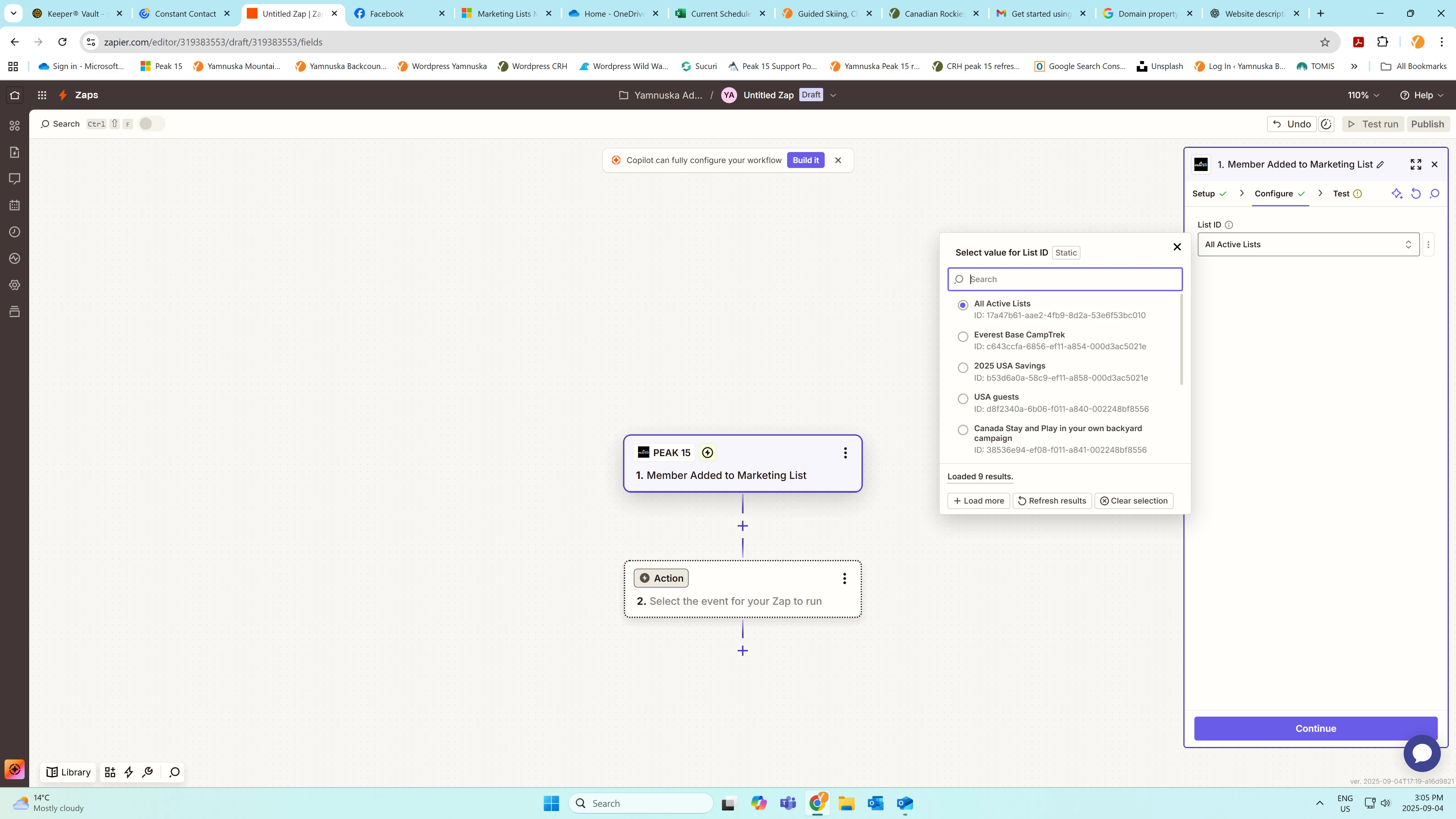The width and height of the screenshot is (1456, 819).
Task: Dismiss Copilot banner
Action: (x=838, y=160)
